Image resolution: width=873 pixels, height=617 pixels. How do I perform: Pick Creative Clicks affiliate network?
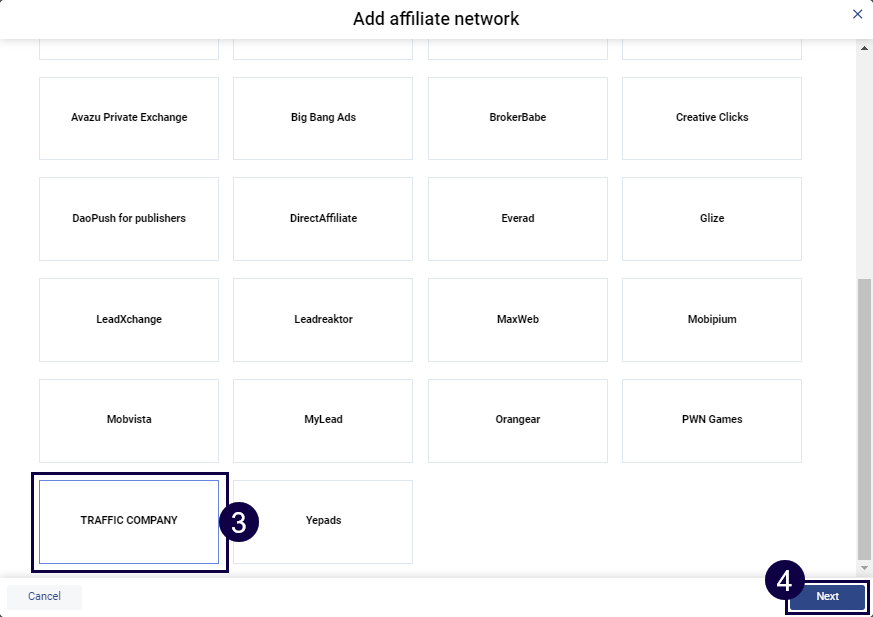coord(712,118)
